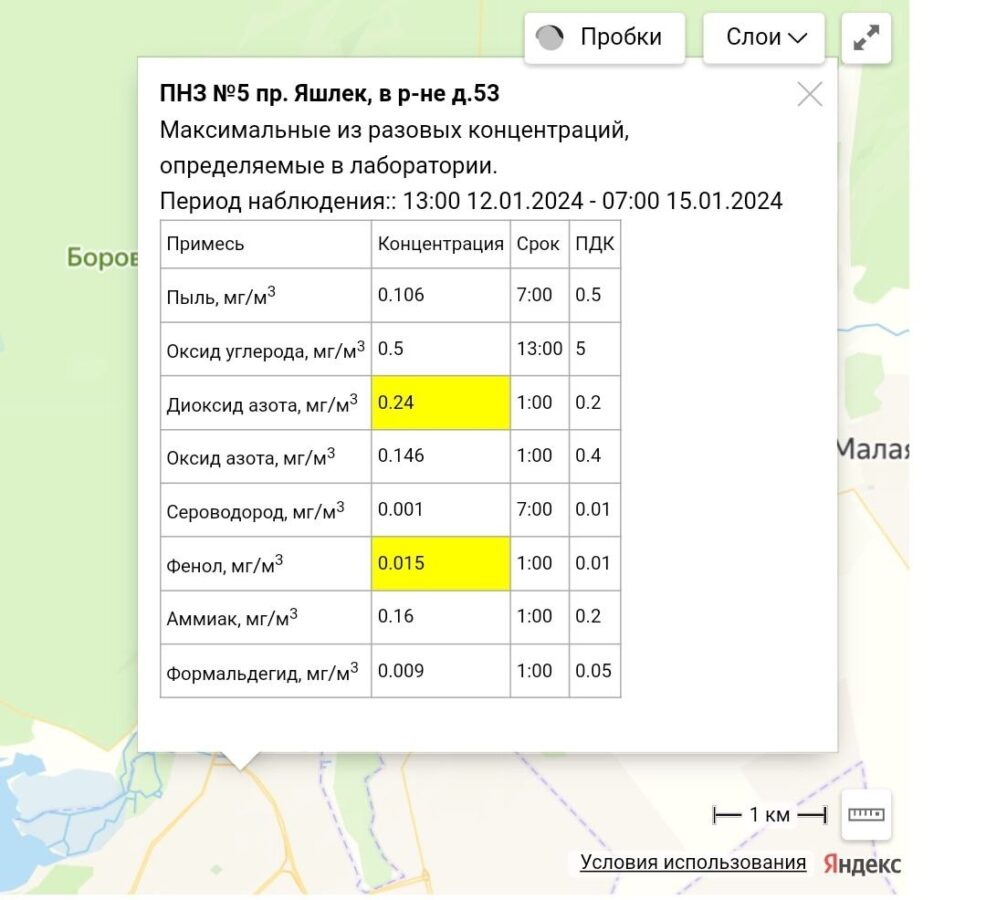Viewport: 986px width, 900px height.
Task: Toggle the Пробки traffic layer button
Action: click(x=604, y=38)
